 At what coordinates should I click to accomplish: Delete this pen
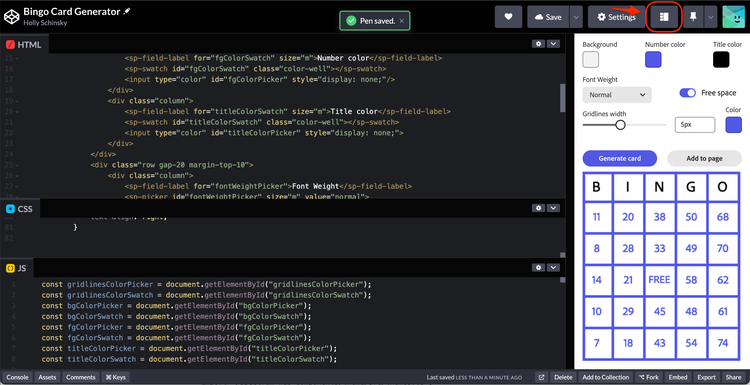point(563,377)
